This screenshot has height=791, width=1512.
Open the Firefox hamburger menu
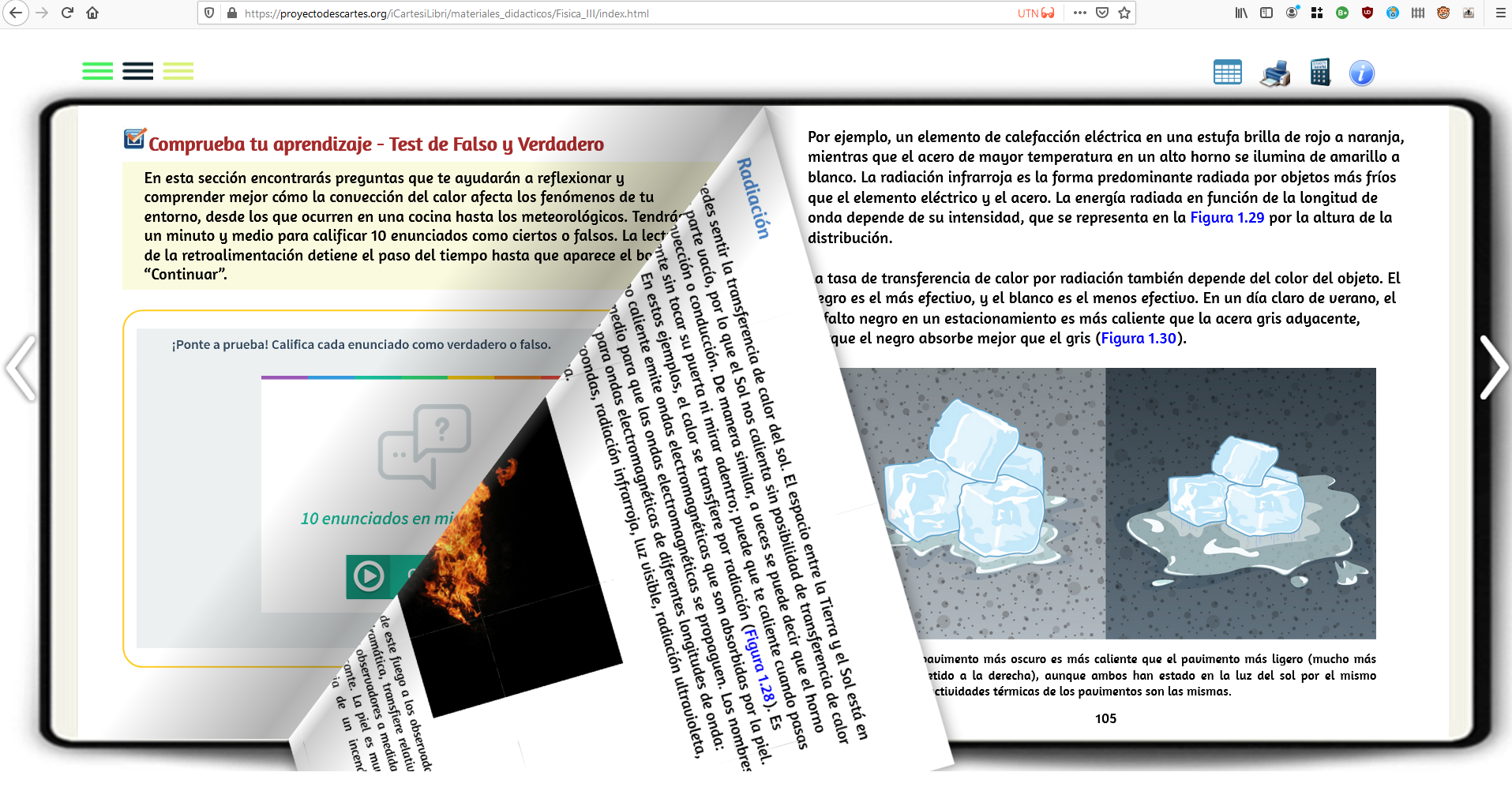coord(1500,13)
